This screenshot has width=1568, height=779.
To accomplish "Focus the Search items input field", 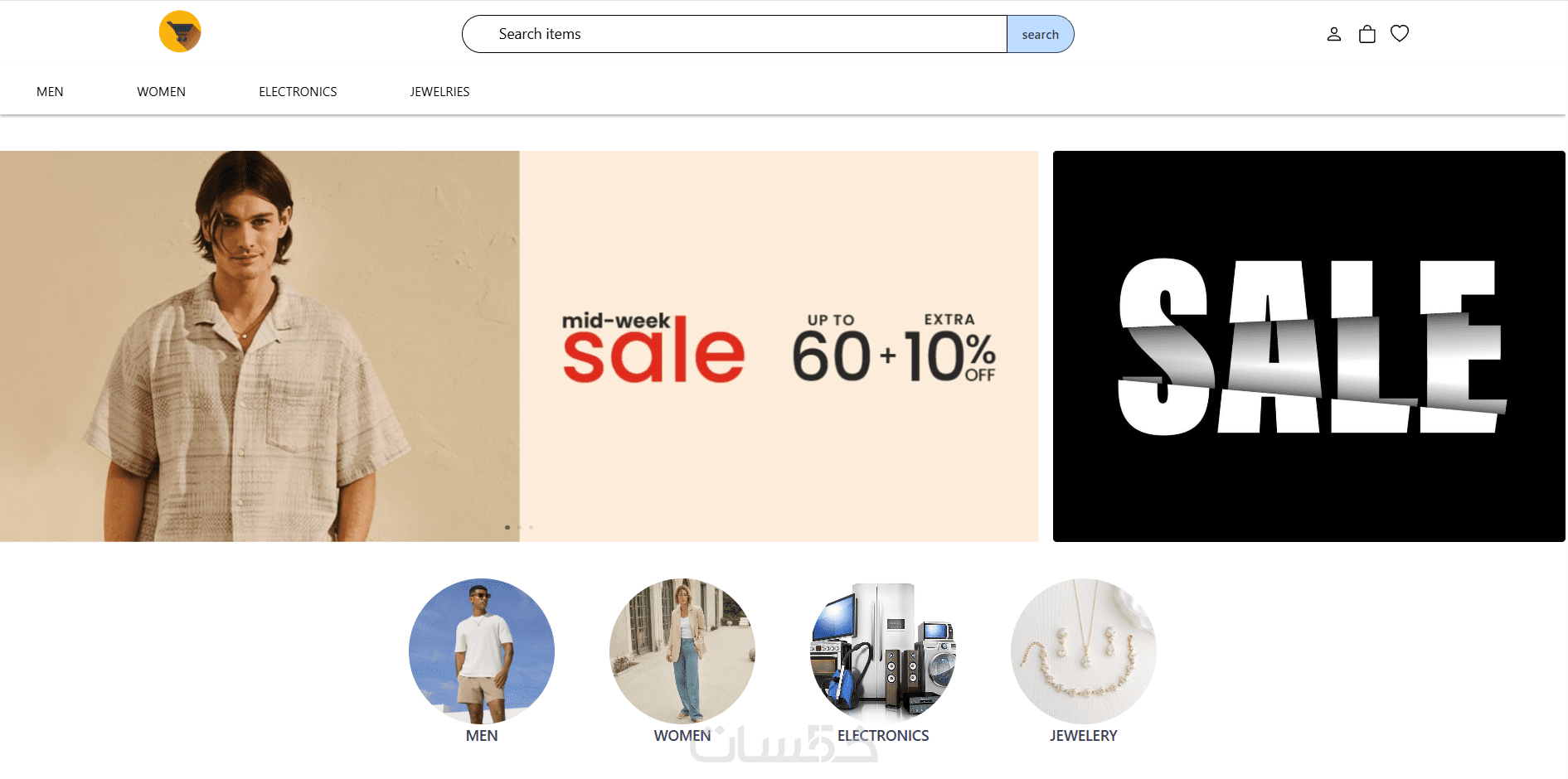I will pos(735,34).
